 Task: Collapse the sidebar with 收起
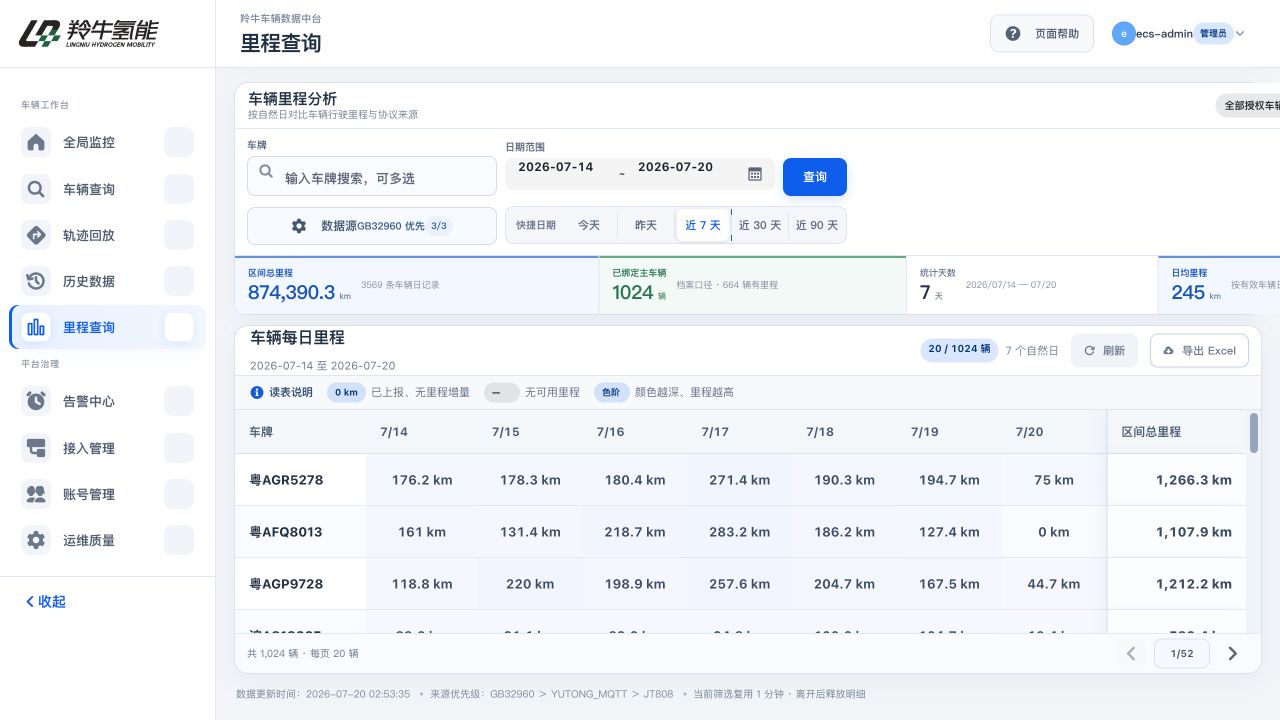coord(46,601)
